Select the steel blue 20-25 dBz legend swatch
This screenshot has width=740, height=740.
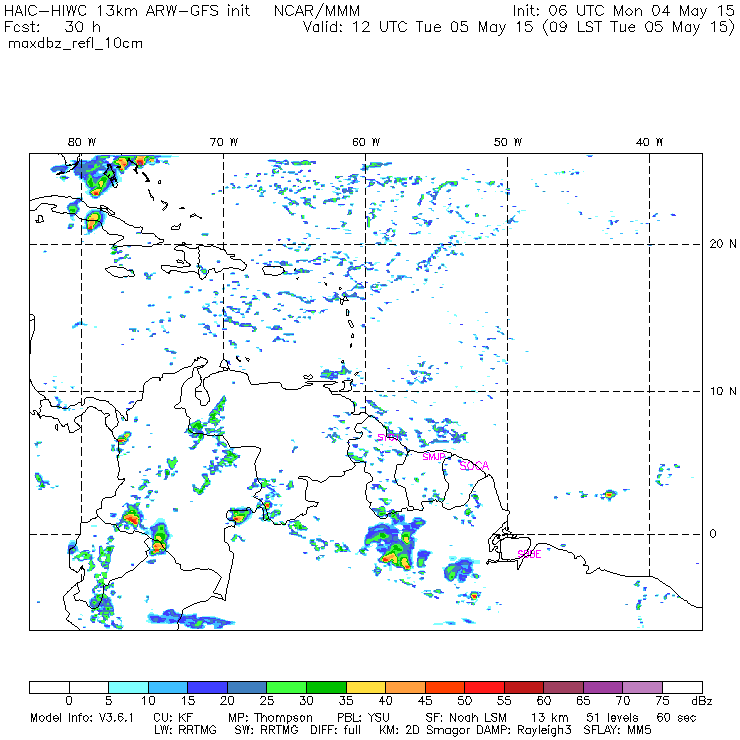click(247, 687)
